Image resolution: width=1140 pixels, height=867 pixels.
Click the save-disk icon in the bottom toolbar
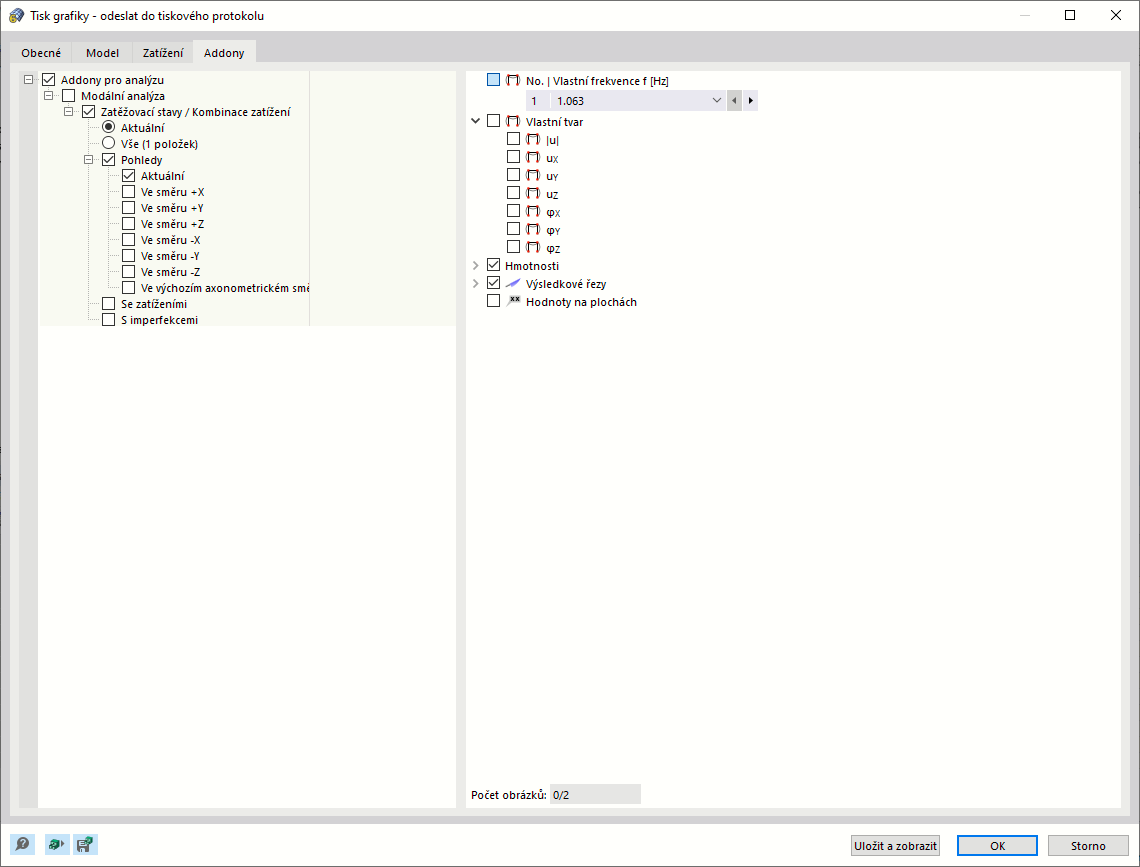(85, 844)
